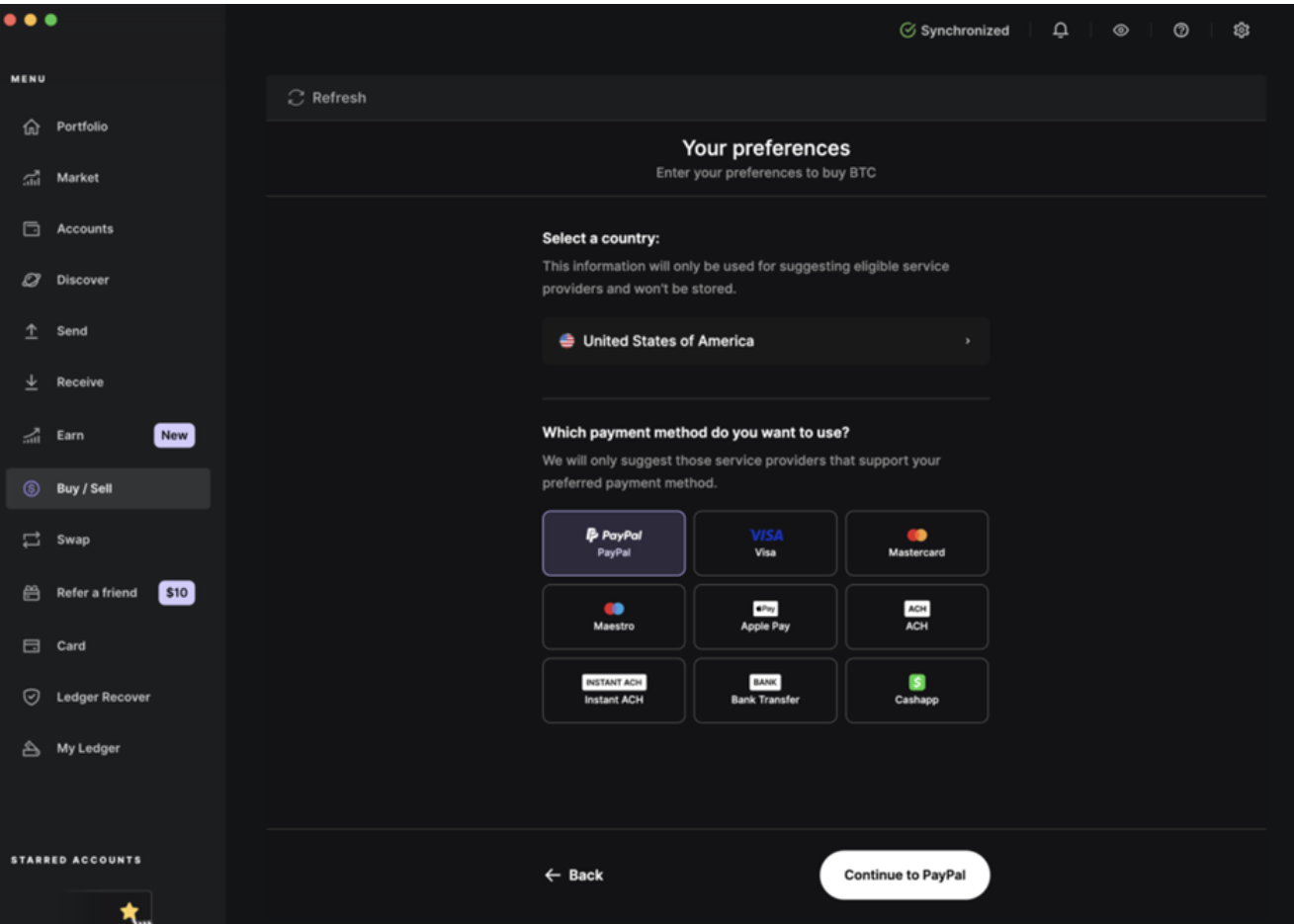Select the Cashapp payment option
This screenshot has height=924, width=1294.
tap(916, 691)
